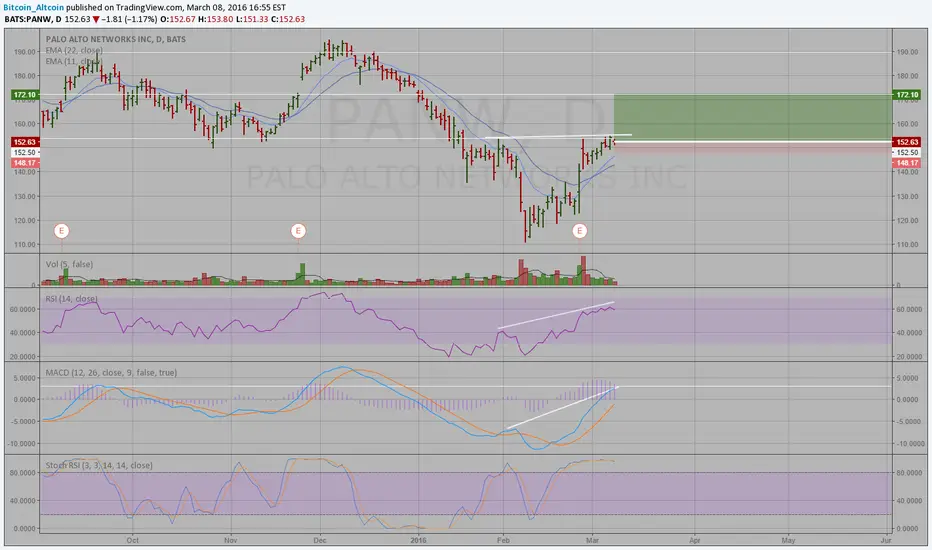Select the green profit target zone
The height and width of the screenshot is (550, 932).
pyautogui.click(x=752, y=117)
